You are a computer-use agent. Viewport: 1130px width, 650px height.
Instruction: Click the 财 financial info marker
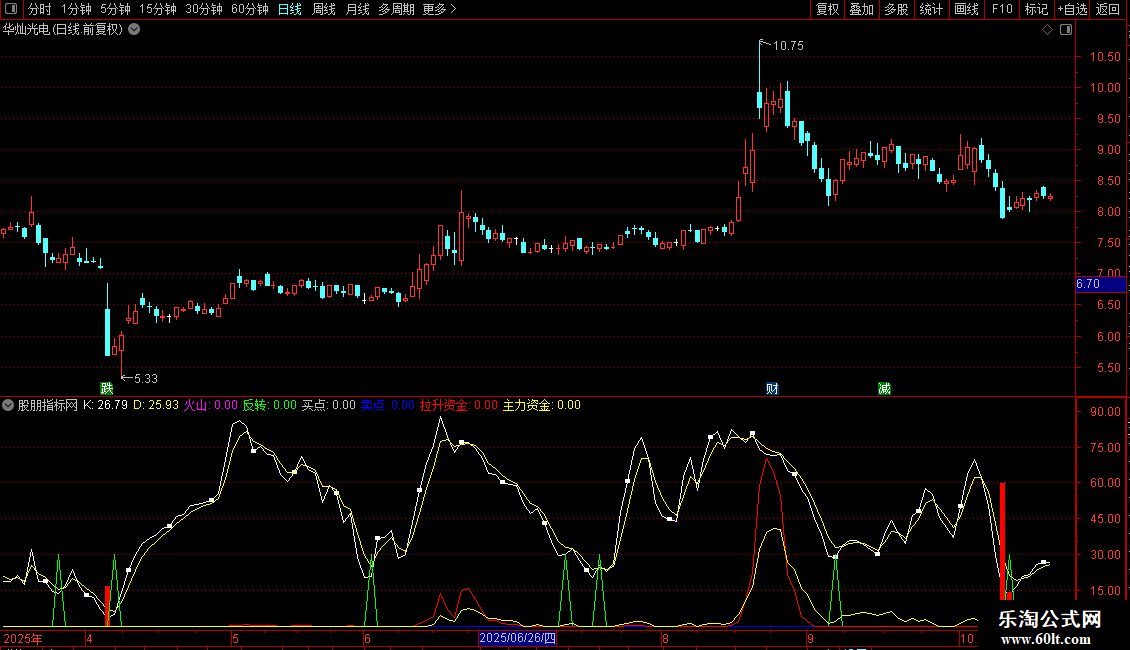[x=772, y=388]
